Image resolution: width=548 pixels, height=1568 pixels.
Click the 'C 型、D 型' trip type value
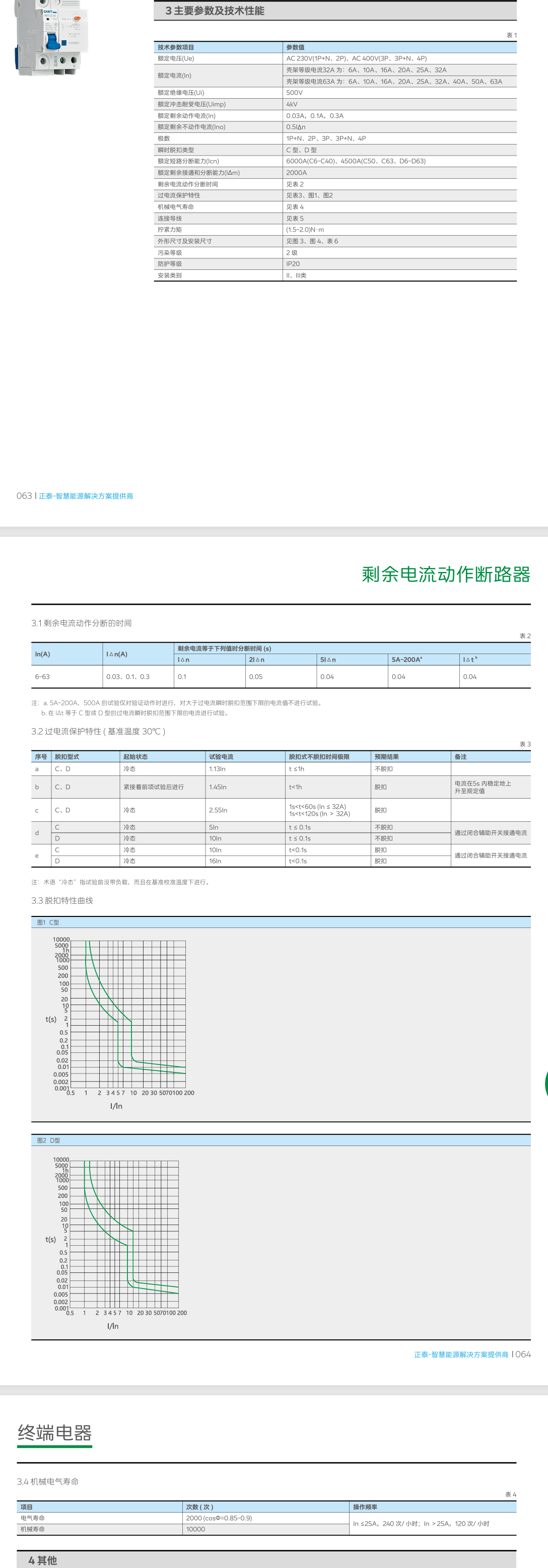[301, 150]
